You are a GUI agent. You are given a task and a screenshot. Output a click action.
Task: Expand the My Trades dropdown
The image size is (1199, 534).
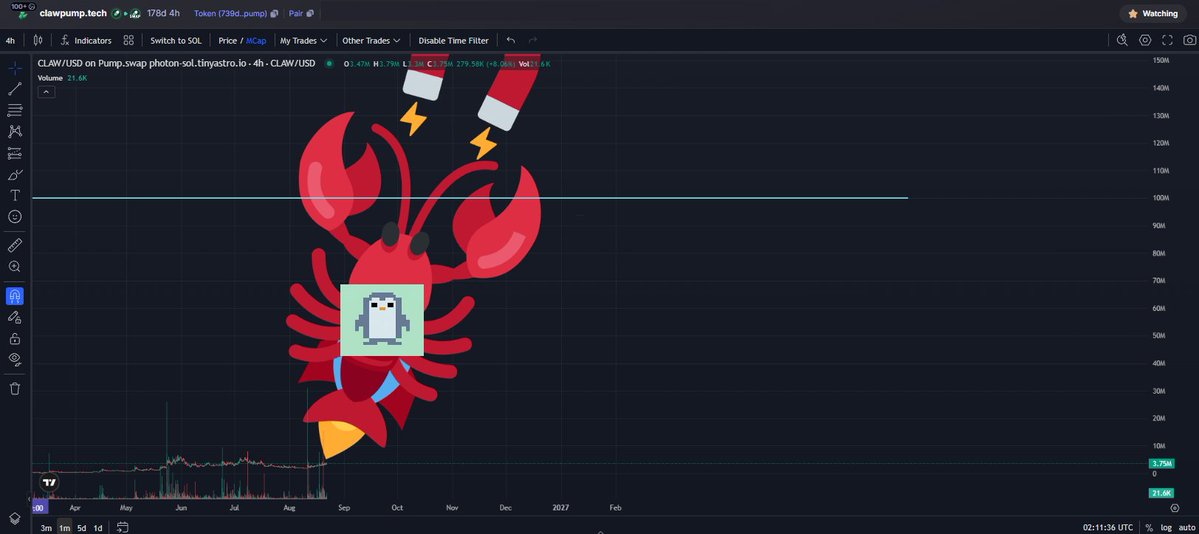(x=304, y=41)
